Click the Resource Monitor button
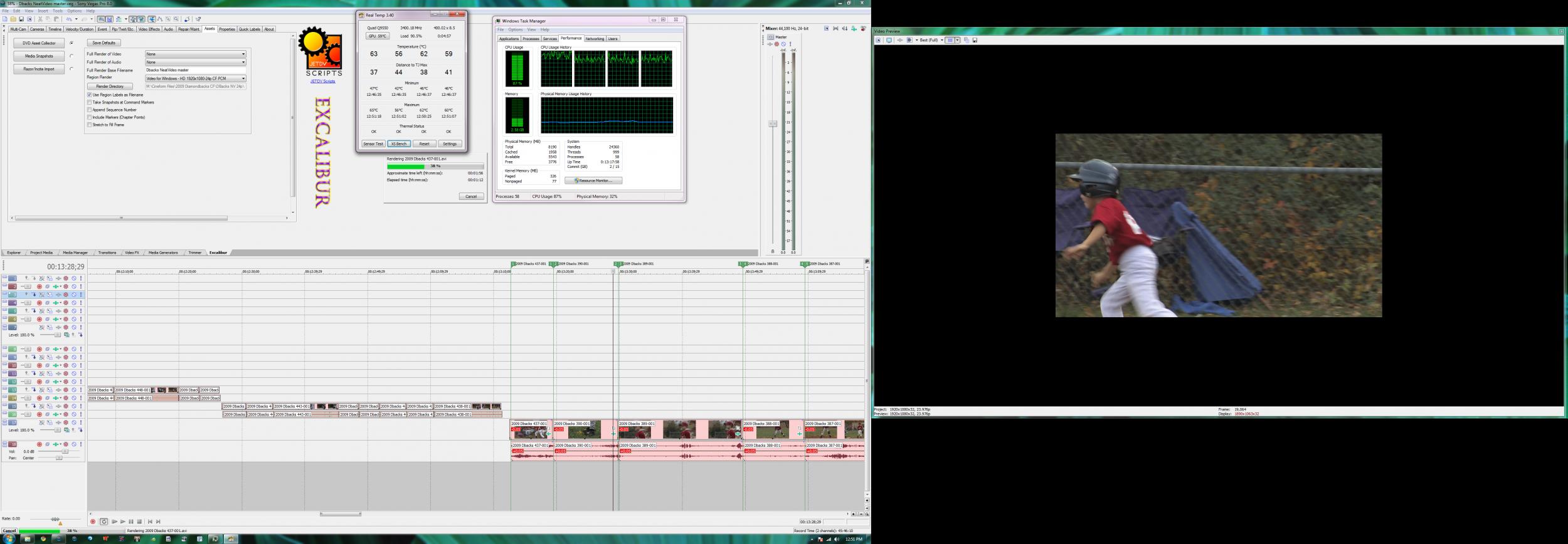The width and height of the screenshot is (1568, 544). [x=593, y=180]
